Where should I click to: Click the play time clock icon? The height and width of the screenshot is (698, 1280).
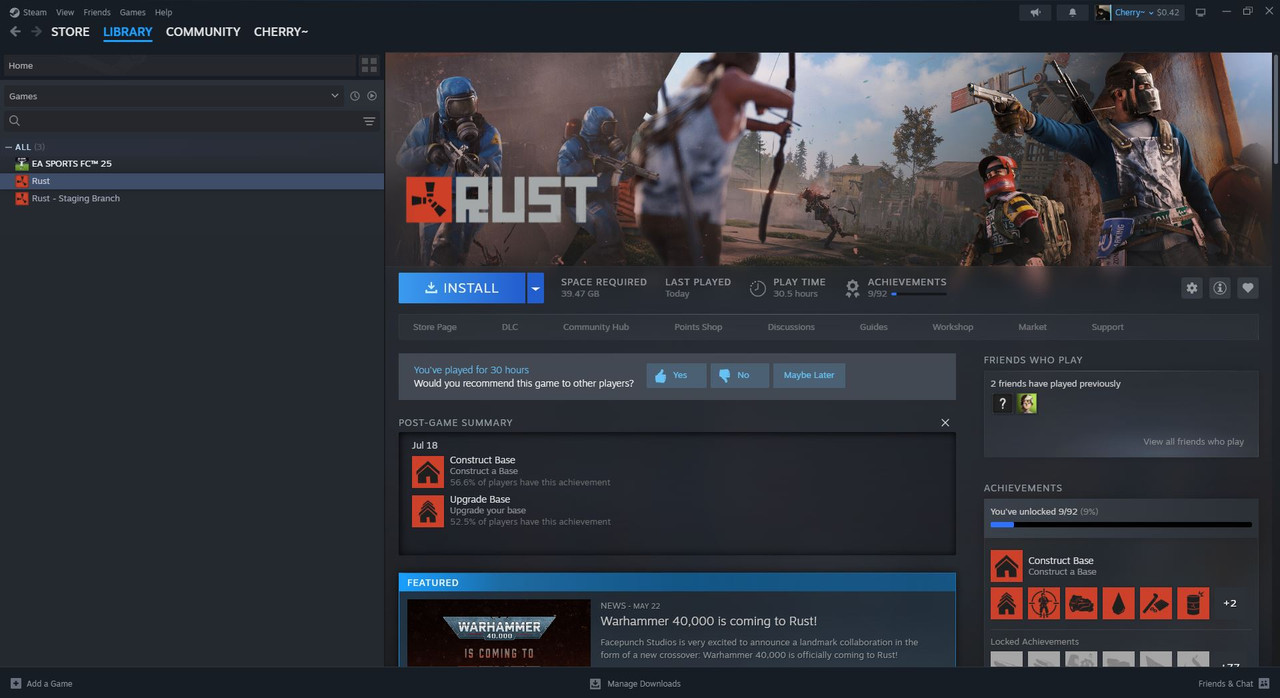point(758,288)
